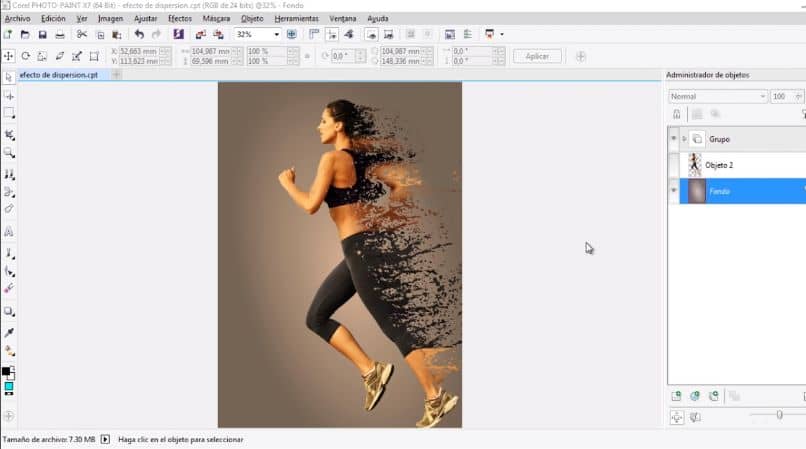Activate Position mode on the property bar

tap(8, 56)
